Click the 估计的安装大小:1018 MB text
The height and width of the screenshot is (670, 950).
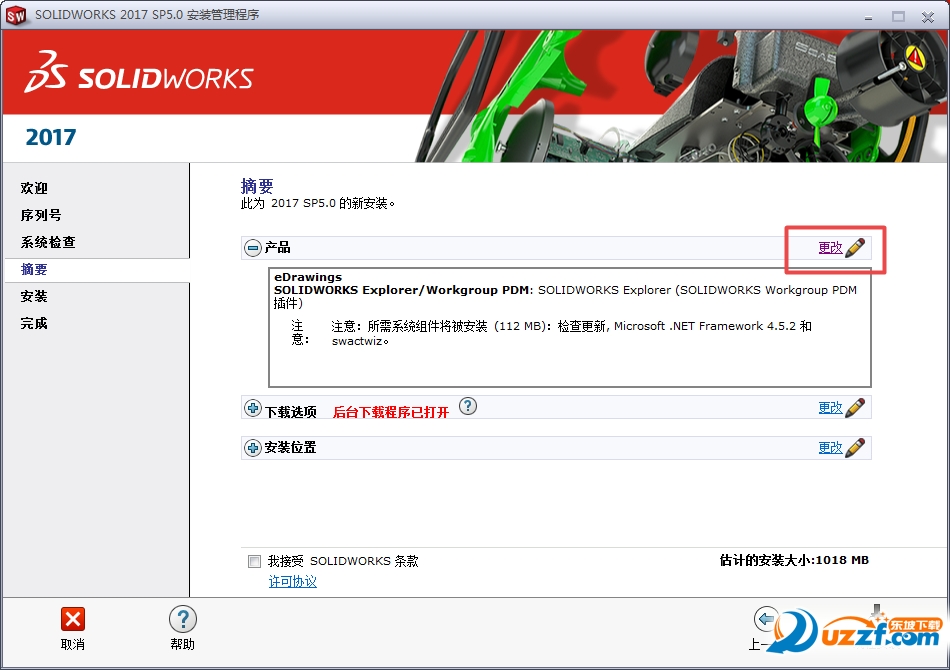(x=794, y=560)
